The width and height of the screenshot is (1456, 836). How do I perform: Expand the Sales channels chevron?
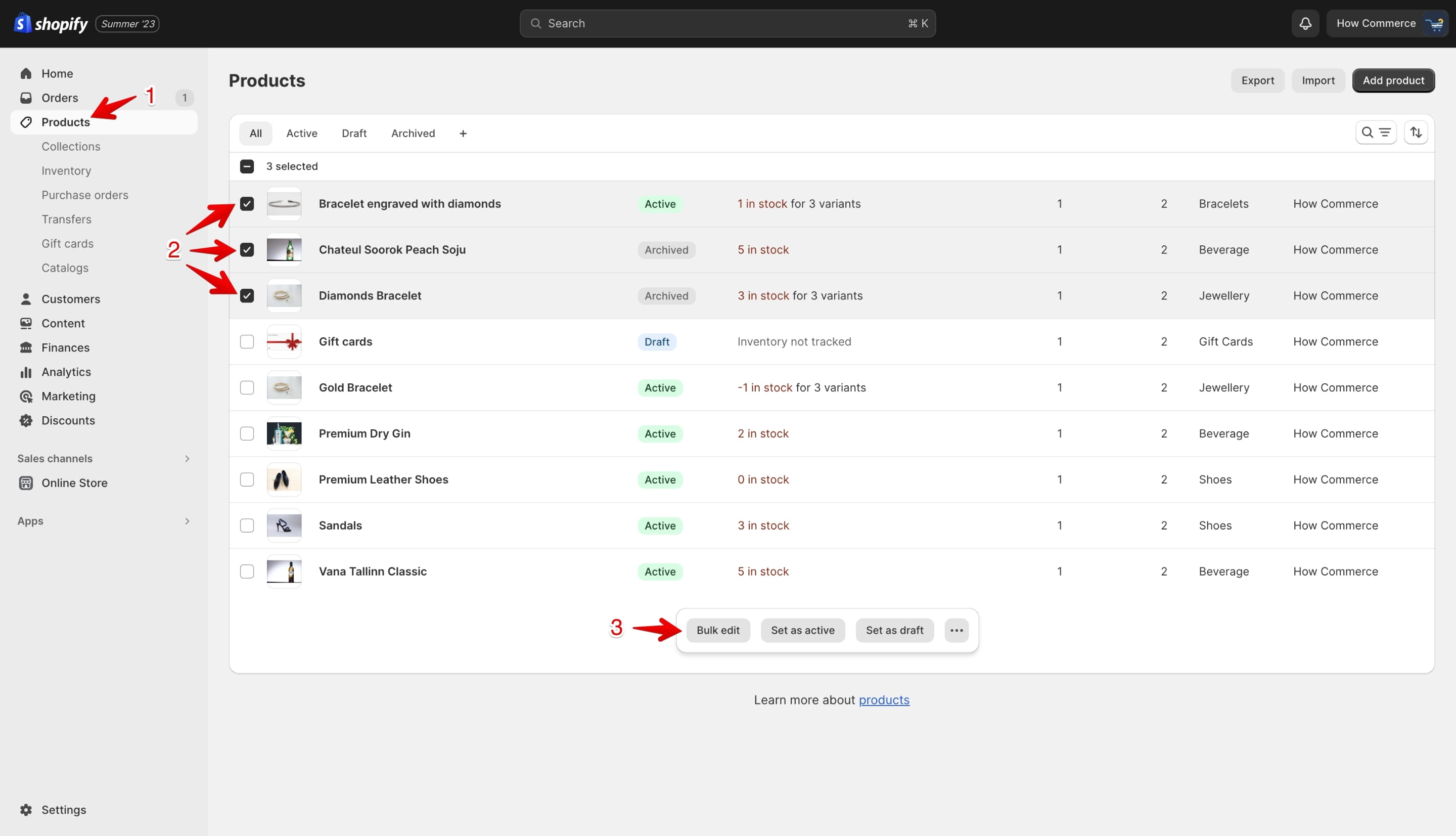187,458
